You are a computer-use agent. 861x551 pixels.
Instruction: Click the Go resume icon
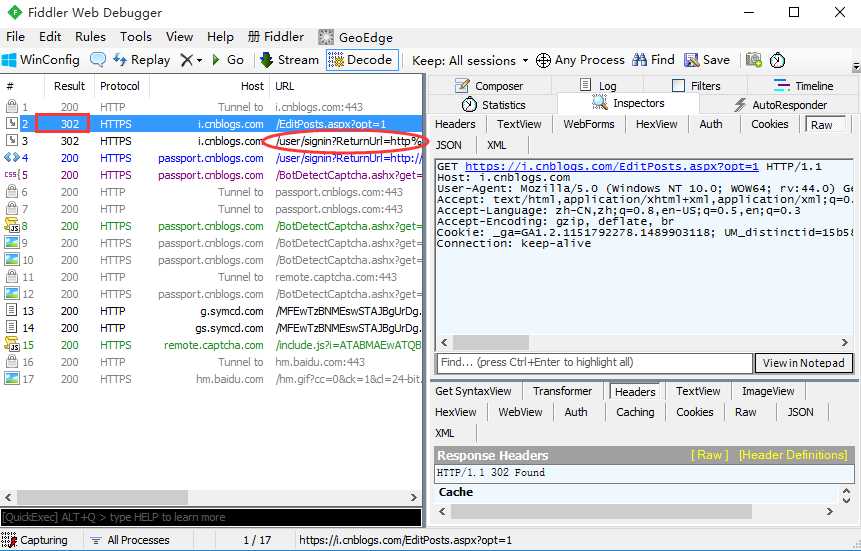216,60
